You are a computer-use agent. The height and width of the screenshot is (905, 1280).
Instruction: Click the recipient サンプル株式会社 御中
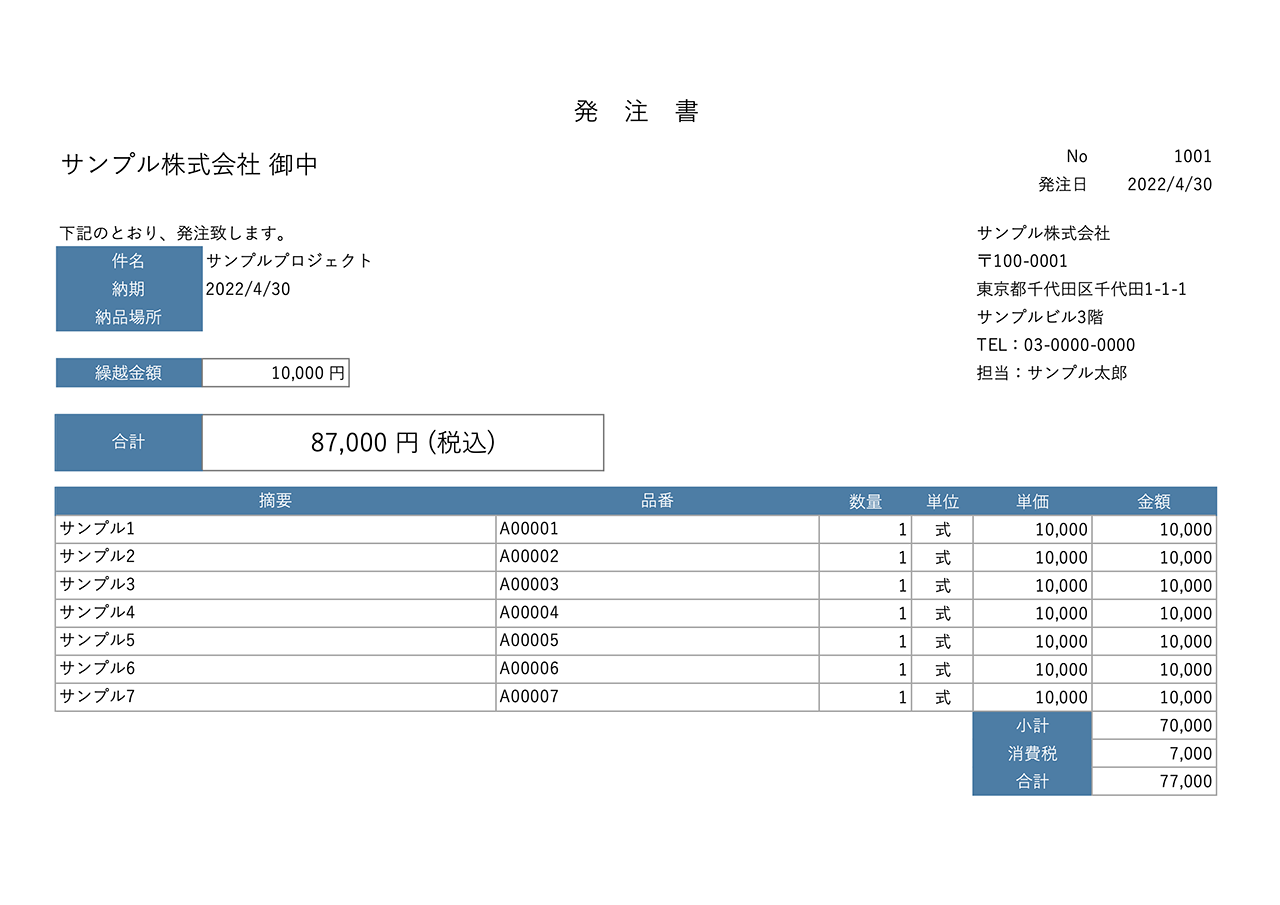tap(189, 165)
